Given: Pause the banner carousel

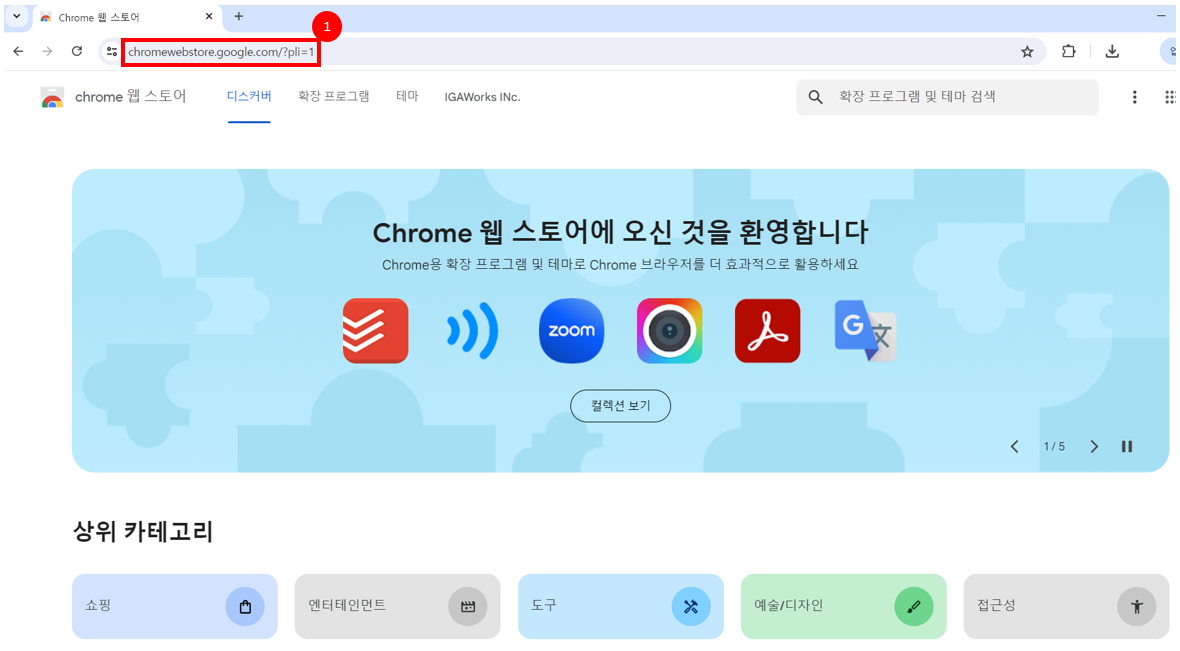Looking at the screenshot, I should pos(1127,446).
